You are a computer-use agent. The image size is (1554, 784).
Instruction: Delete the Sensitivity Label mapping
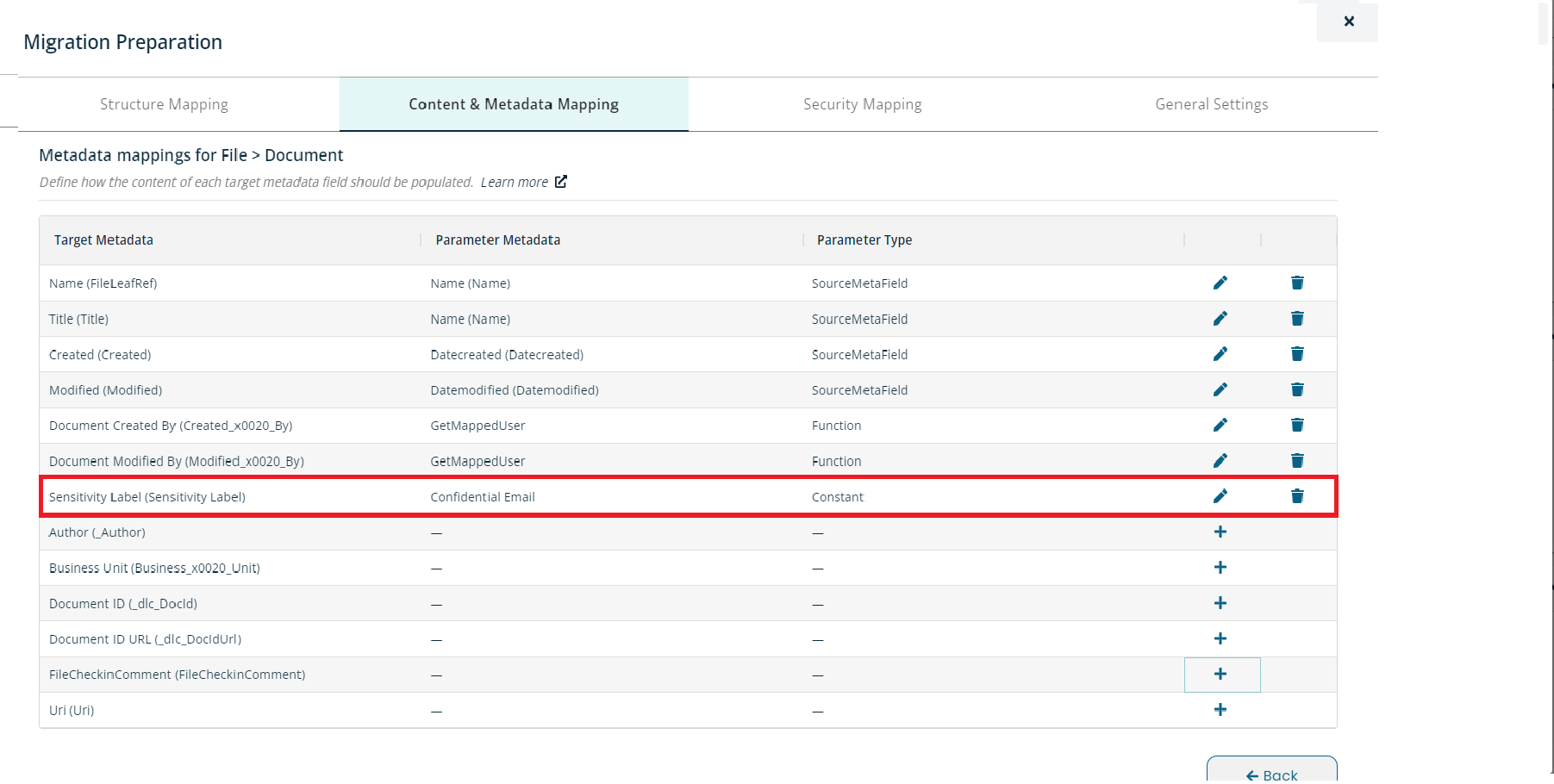coord(1297,495)
